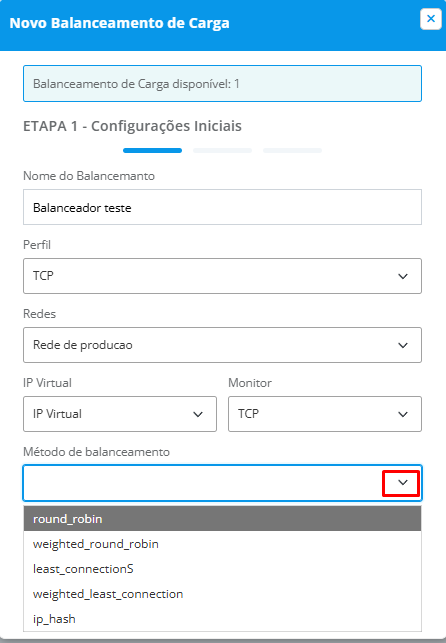Click the IP Virtual chevron arrow
The height and width of the screenshot is (643, 446).
198,414
